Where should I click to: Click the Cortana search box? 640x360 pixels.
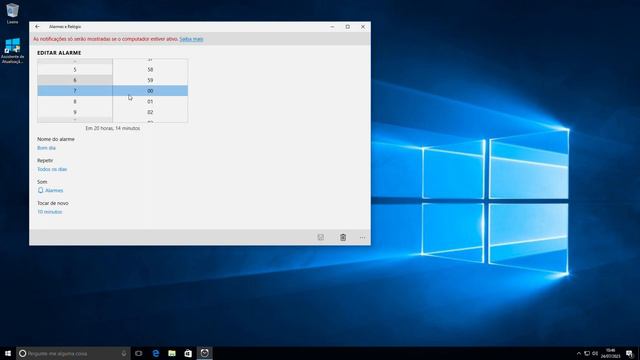[x=73, y=353]
